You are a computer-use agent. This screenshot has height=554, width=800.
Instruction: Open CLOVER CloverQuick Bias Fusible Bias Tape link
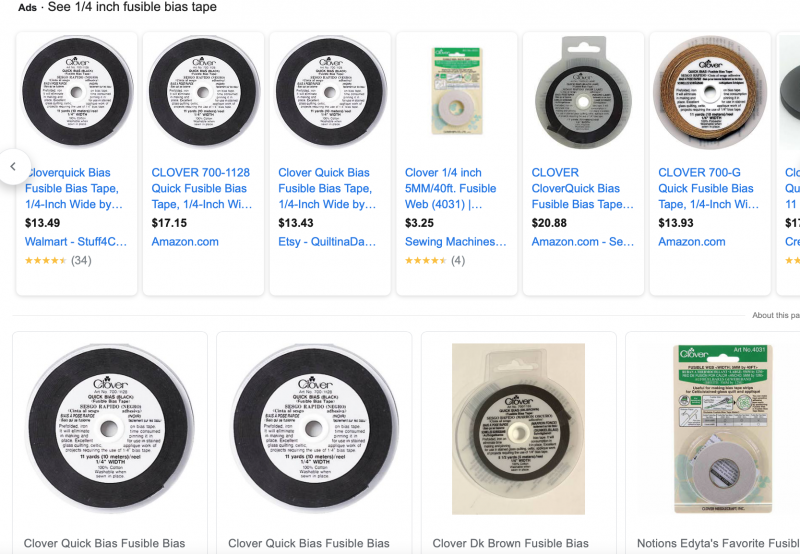click(580, 189)
